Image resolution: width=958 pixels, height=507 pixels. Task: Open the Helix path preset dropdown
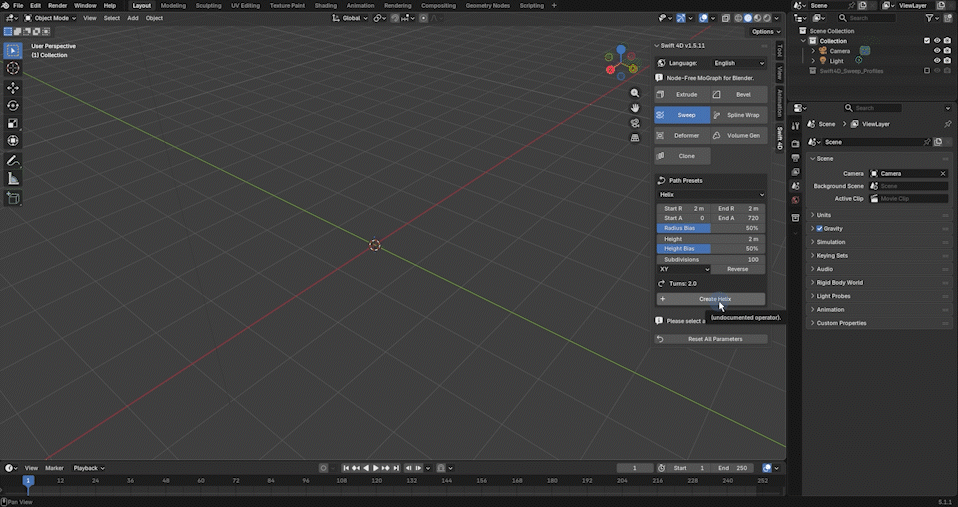tap(711, 194)
